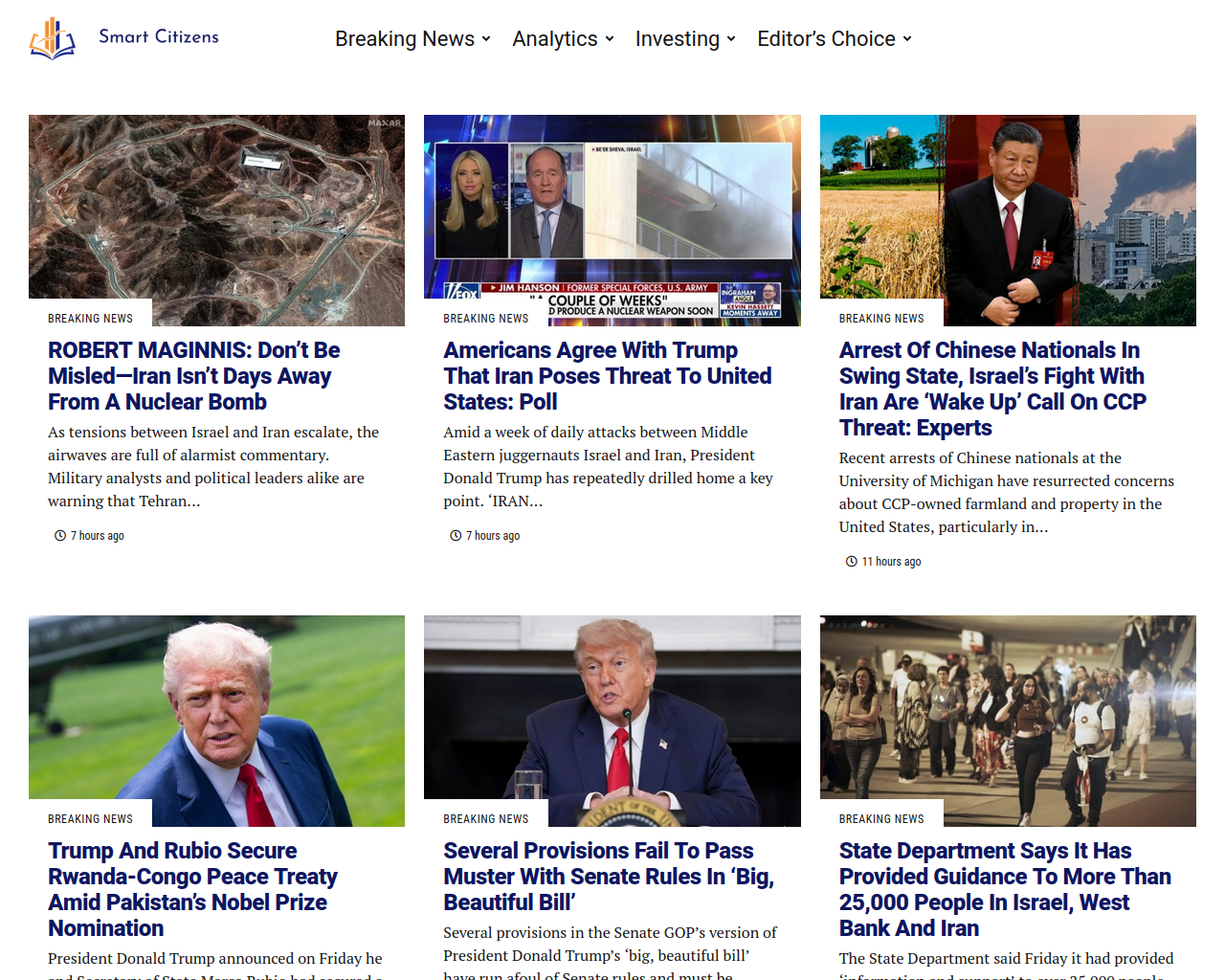Click '11 hours ago' timestamp text

click(x=891, y=562)
